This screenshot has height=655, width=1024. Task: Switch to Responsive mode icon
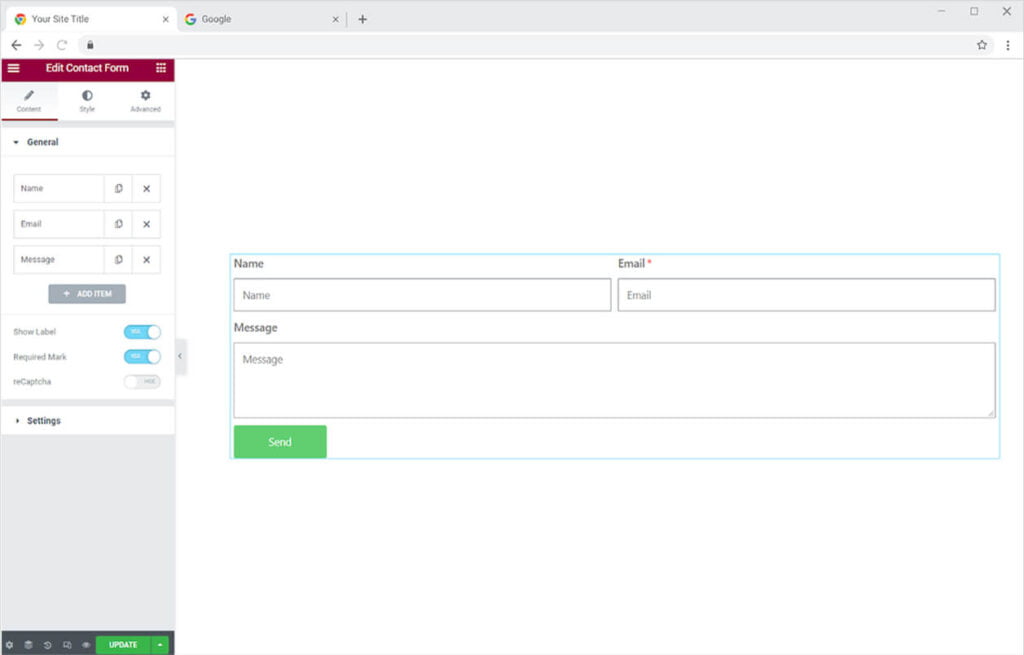(67, 645)
